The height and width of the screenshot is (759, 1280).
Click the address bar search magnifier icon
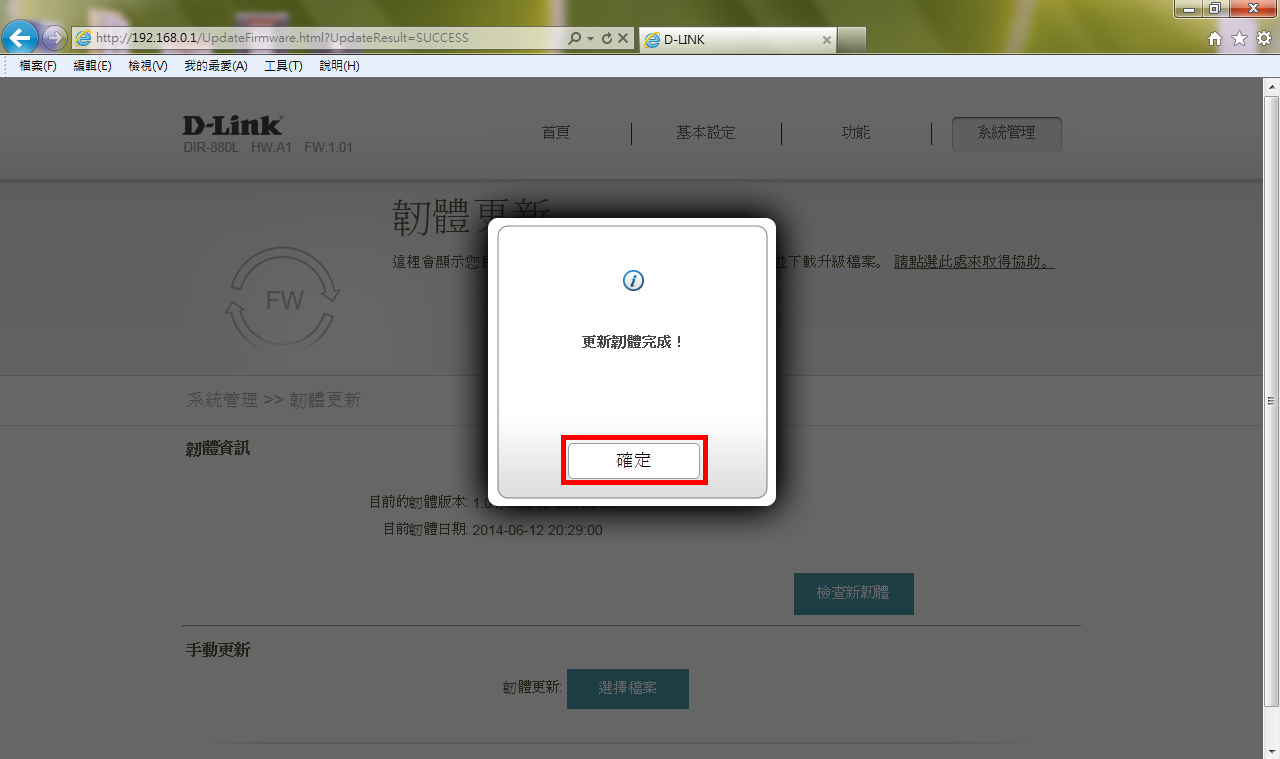pyautogui.click(x=574, y=38)
